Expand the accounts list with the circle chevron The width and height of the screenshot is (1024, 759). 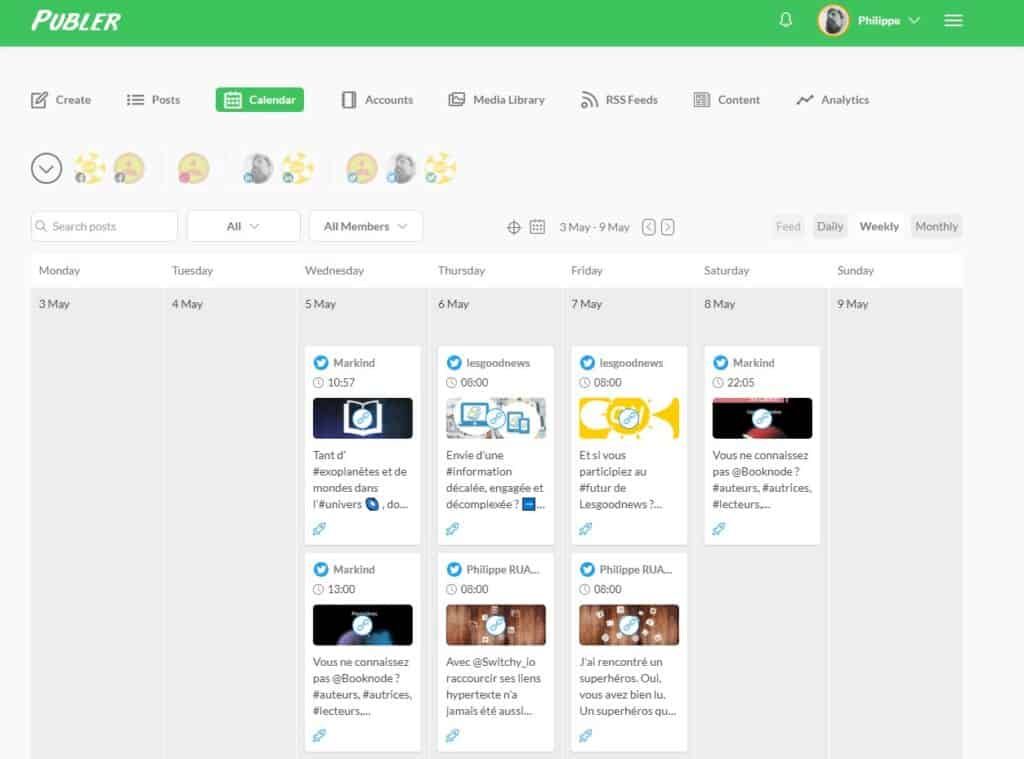click(46, 168)
